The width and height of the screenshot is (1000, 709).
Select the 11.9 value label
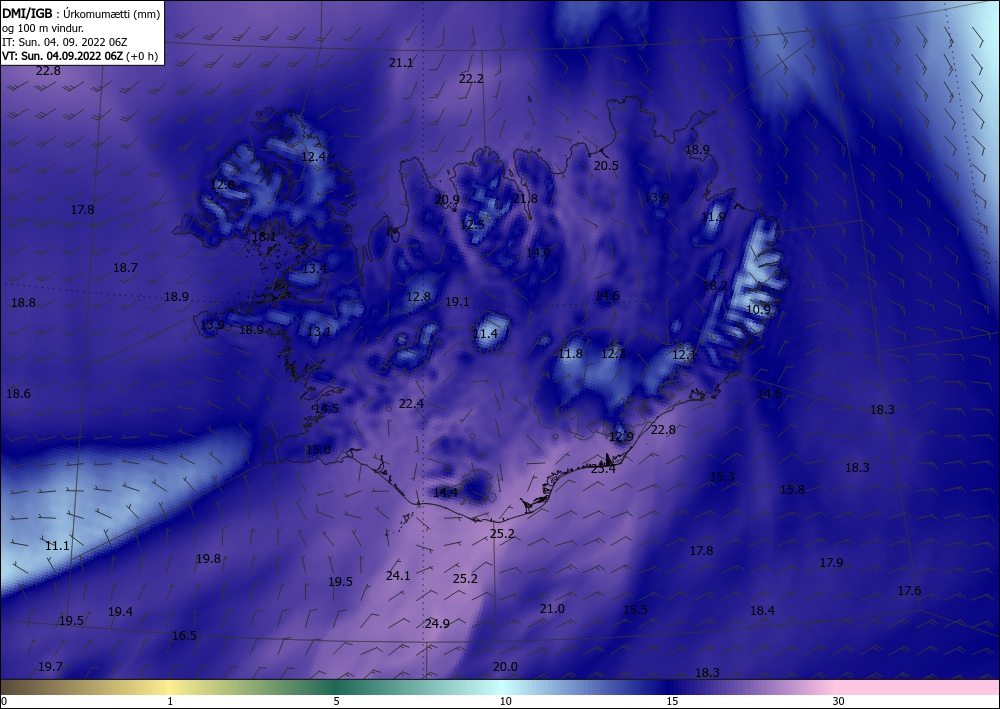[x=714, y=217]
